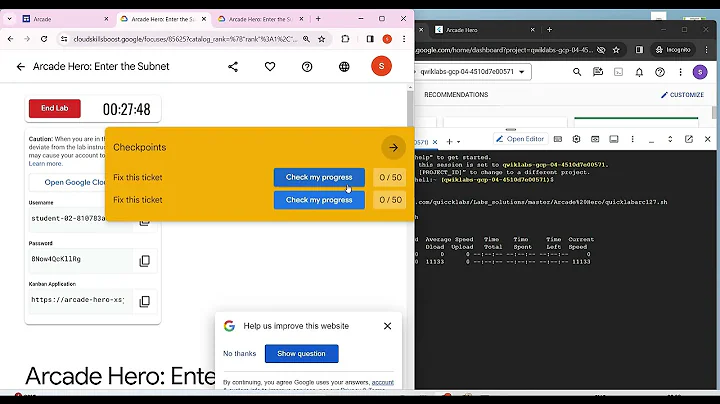Open the help question mark icon in lab header
The width and height of the screenshot is (720, 404).
307,67
